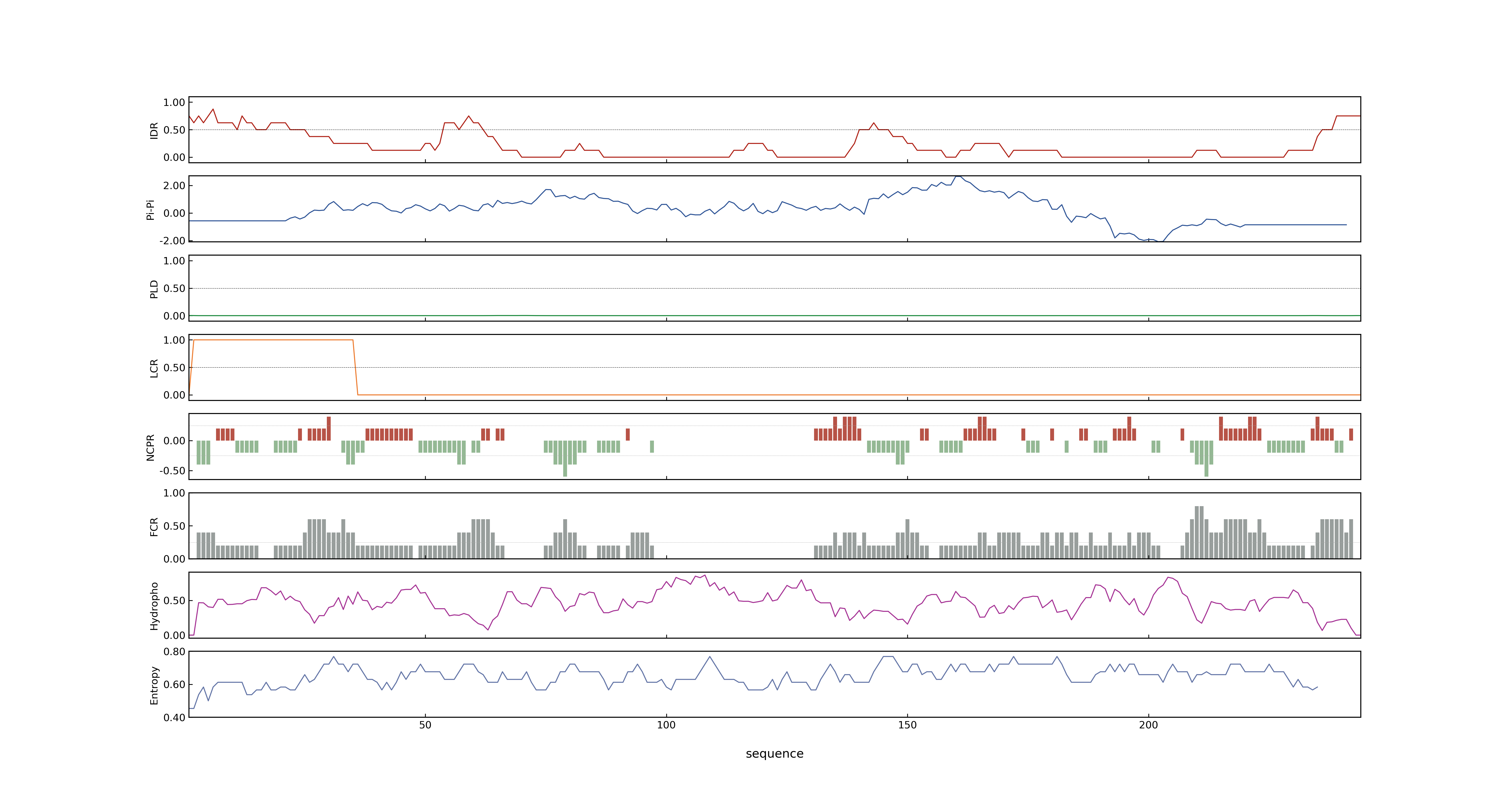1512x806 pixels.
Task: Click the Pi-Pi axis label
Action: pyautogui.click(x=150, y=209)
